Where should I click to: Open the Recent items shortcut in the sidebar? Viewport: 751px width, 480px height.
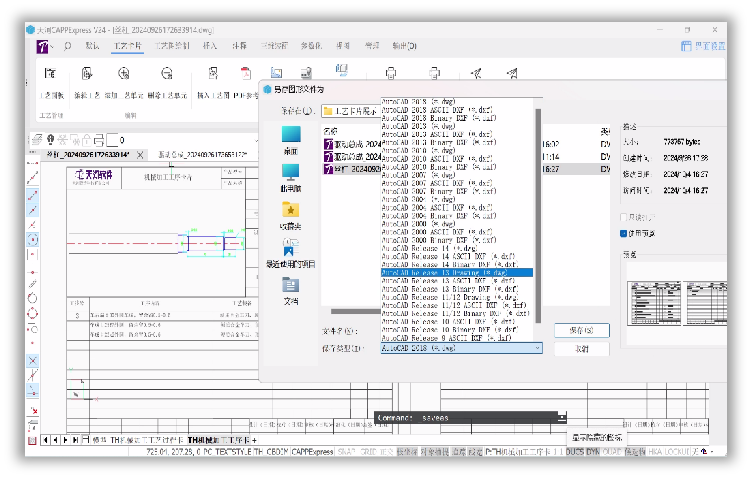coord(291,252)
